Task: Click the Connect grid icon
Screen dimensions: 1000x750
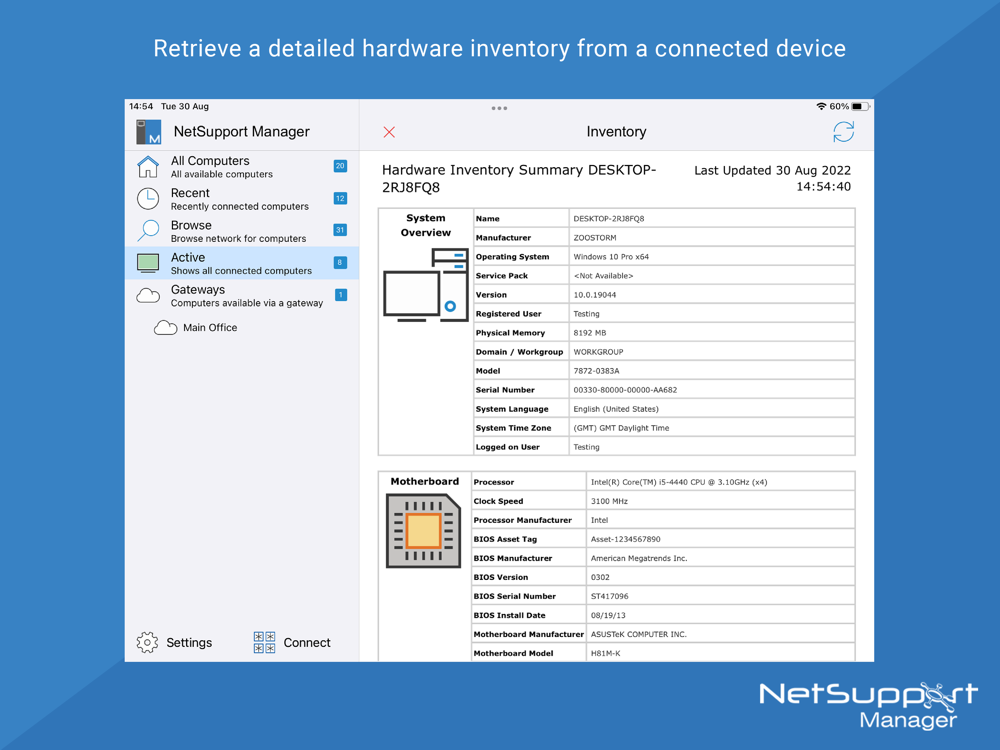Action: coord(264,642)
